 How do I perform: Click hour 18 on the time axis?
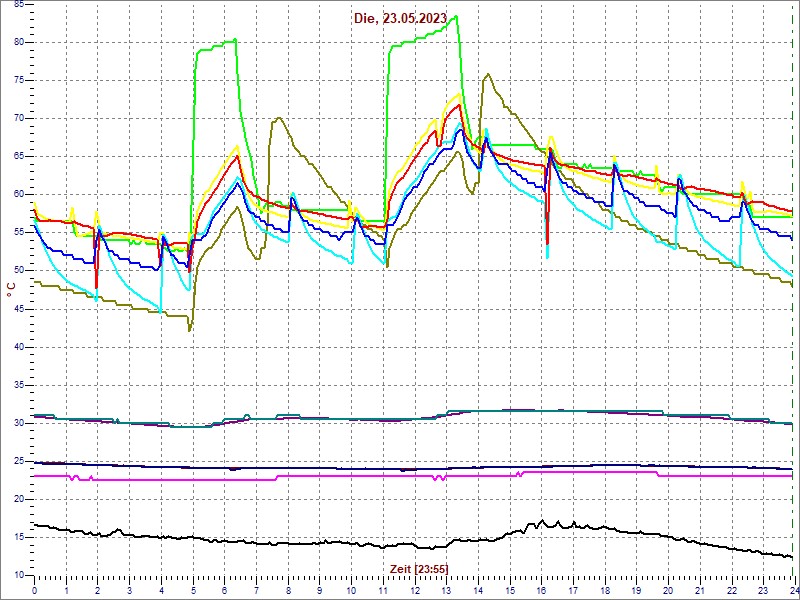point(604,590)
